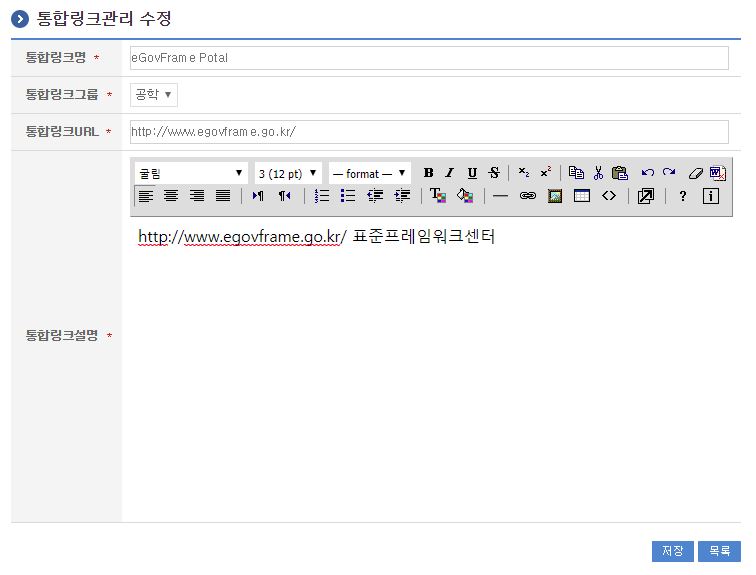Insert an image using picture icon
The image size is (756, 575).
(555, 196)
